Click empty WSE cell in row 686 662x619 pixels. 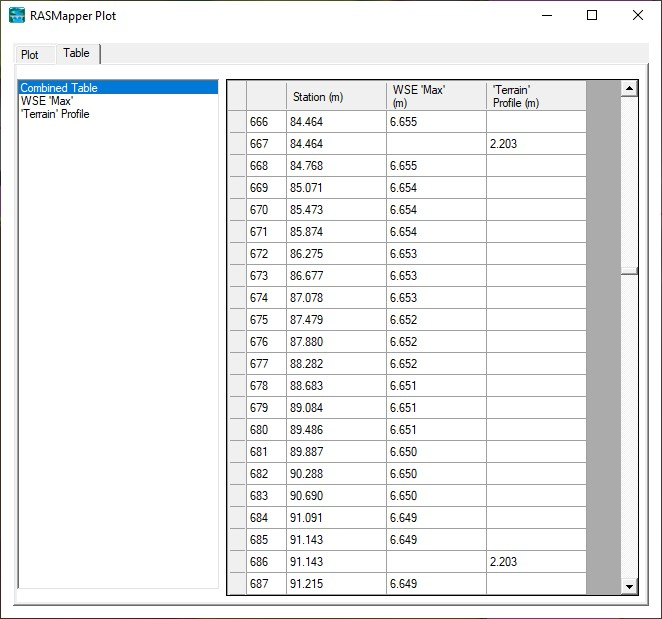tap(436, 562)
